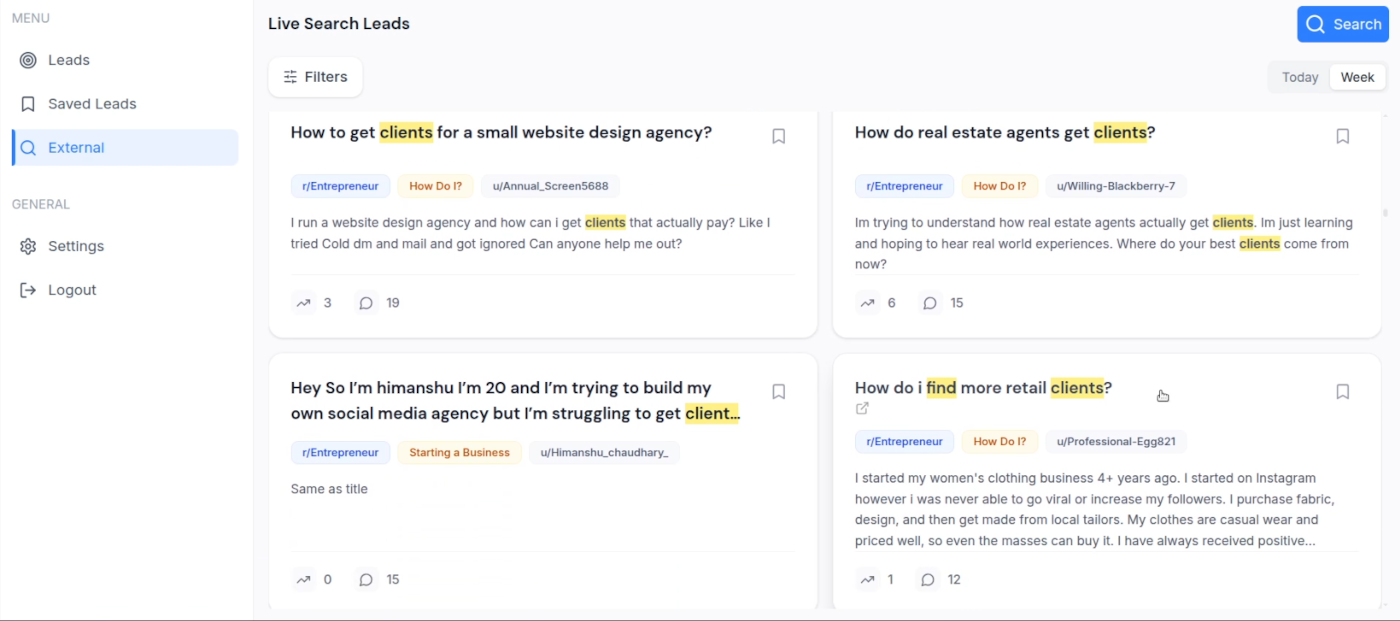Open Settings via the gear icon
This screenshot has width=1400, height=621.
(28, 245)
